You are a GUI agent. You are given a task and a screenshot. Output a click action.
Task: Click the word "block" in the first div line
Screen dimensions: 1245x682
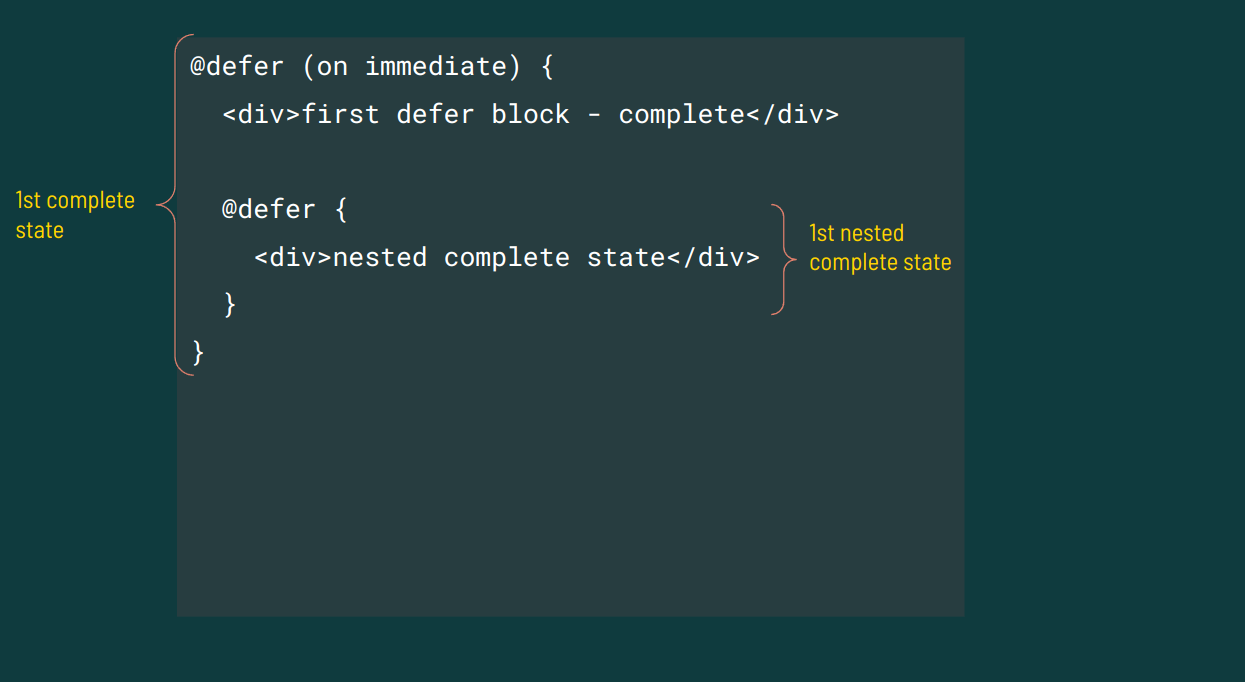(530, 115)
